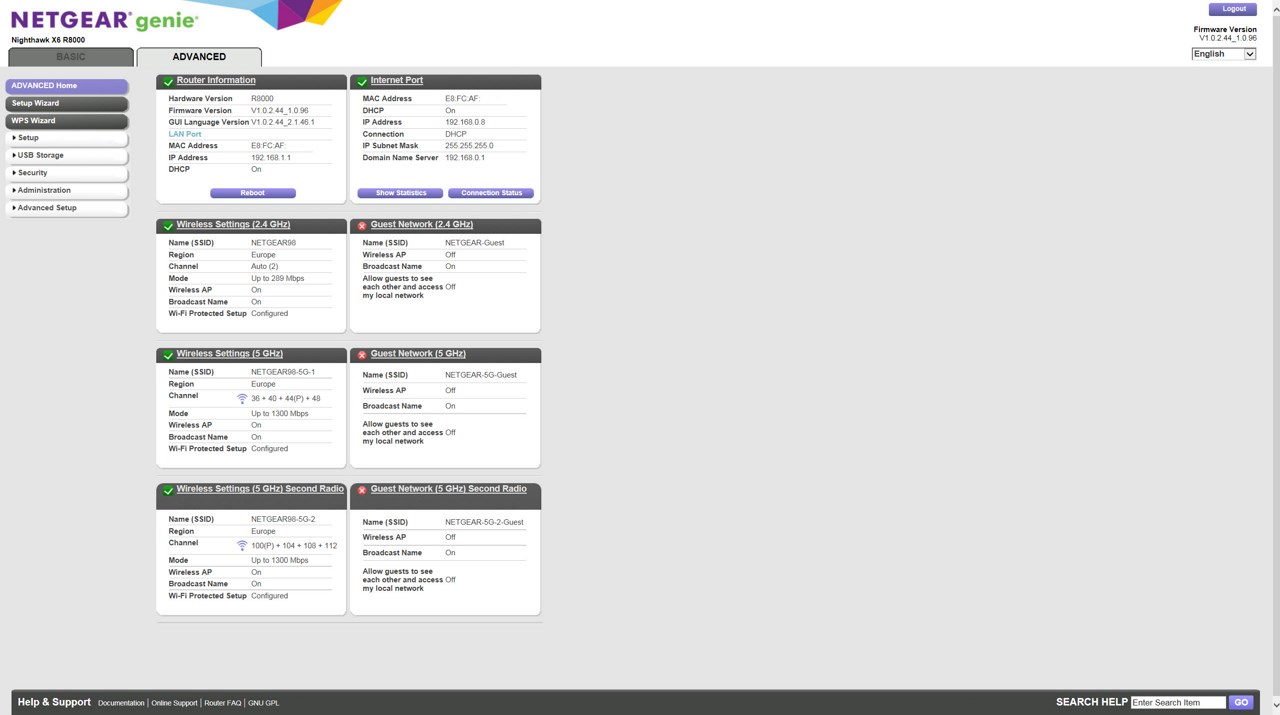Click red X icon on Guest Network Second Radio
Screen dimensions: 1280x715
(x=362, y=491)
